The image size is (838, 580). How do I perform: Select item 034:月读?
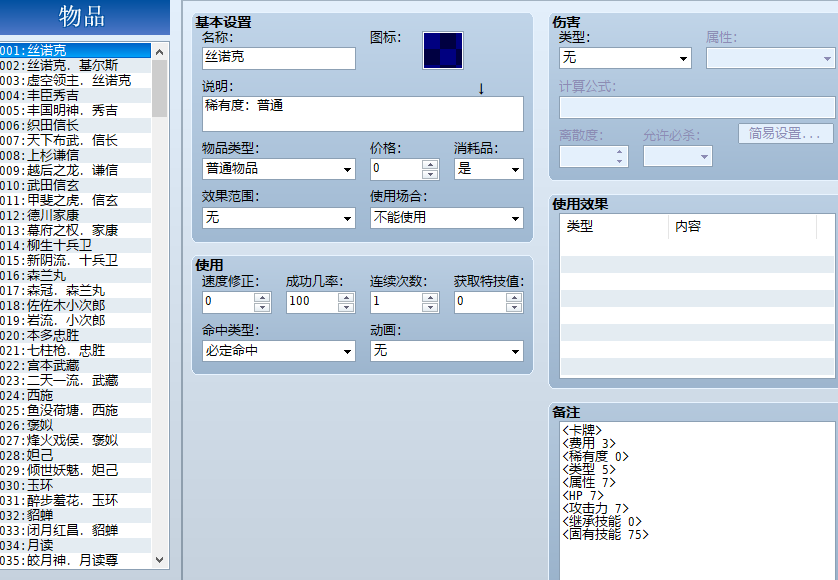point(75,545)
